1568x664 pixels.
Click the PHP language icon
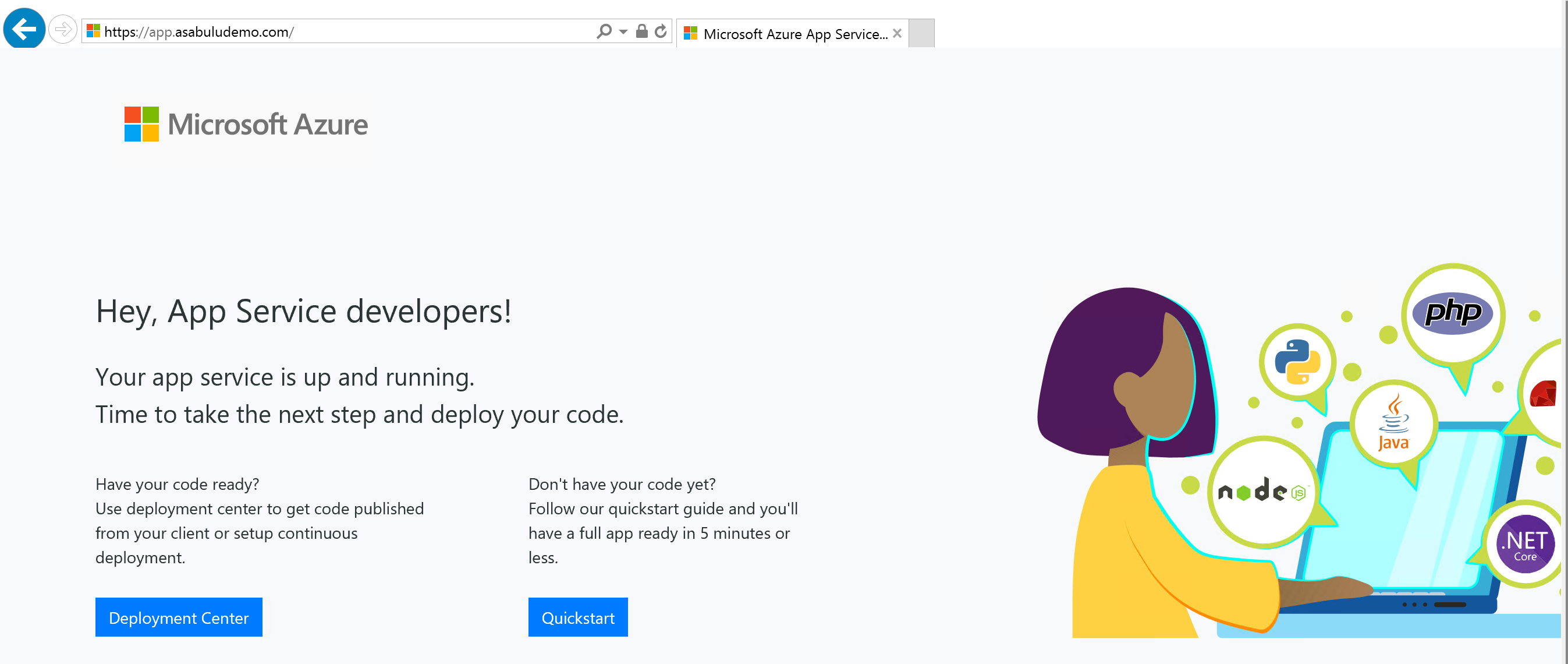coord(1450,310)
